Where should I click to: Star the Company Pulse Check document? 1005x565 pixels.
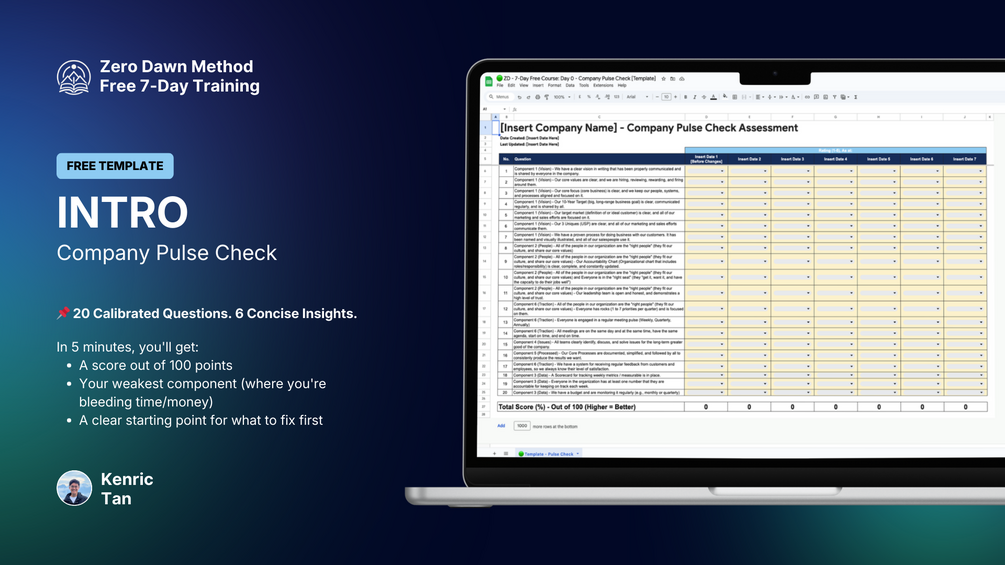tap(663, 79)
